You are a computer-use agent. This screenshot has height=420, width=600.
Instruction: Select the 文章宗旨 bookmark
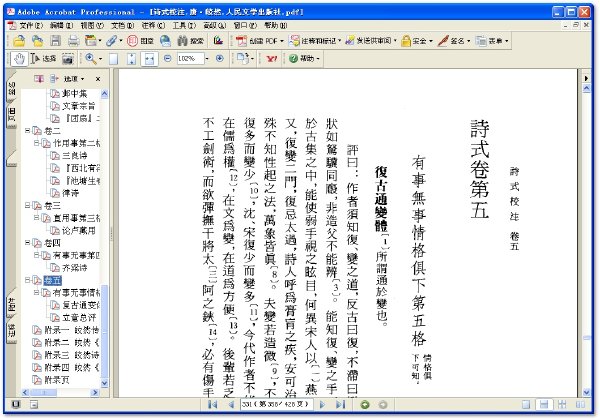pyautogui.click(x=79, y=106)
